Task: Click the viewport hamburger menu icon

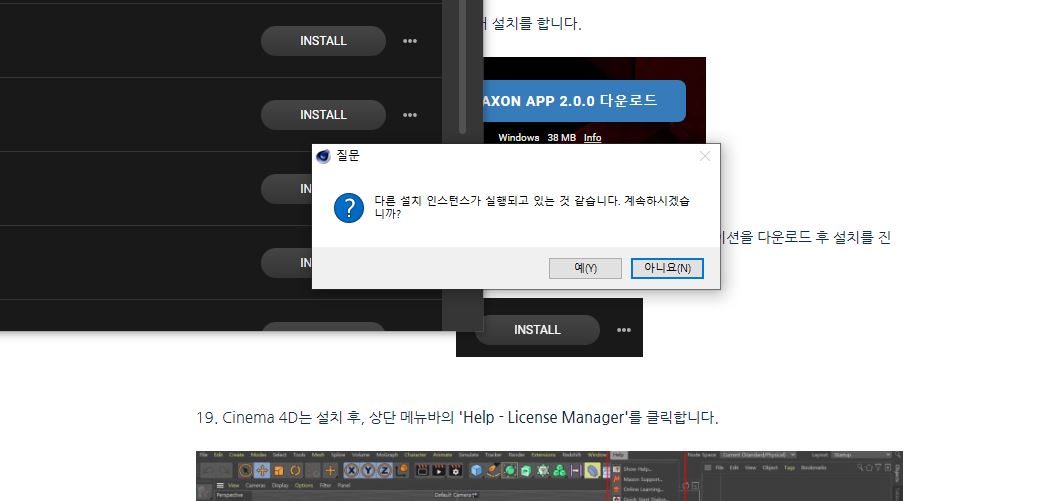Action: (x=220, y=485)
